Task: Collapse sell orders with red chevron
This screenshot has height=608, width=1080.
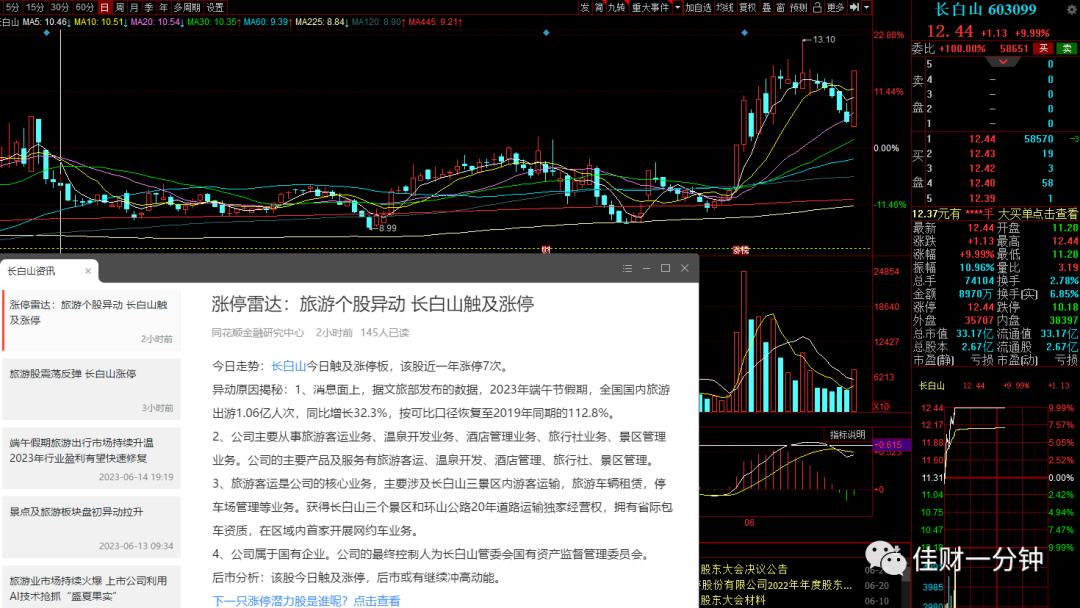Action: click(1003, 62)
